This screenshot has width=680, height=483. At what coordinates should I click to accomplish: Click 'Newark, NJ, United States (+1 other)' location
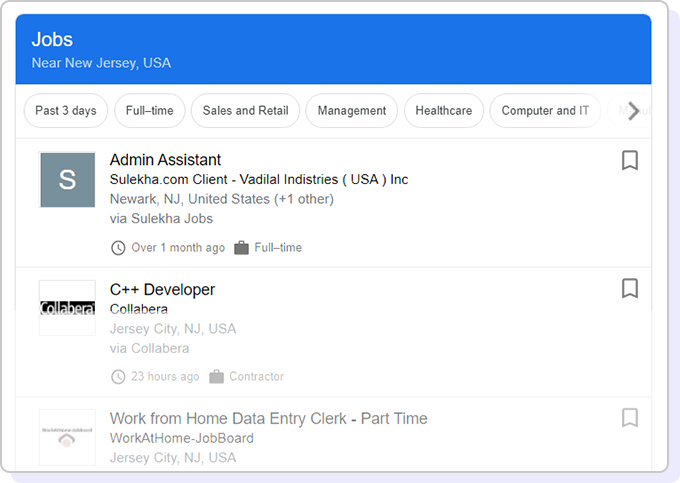coord(222,199)
